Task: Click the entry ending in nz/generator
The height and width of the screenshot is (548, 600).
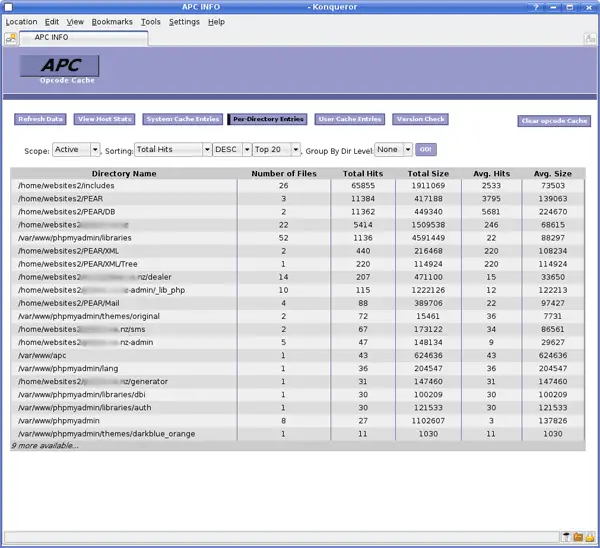Action: tap(93, 381)
